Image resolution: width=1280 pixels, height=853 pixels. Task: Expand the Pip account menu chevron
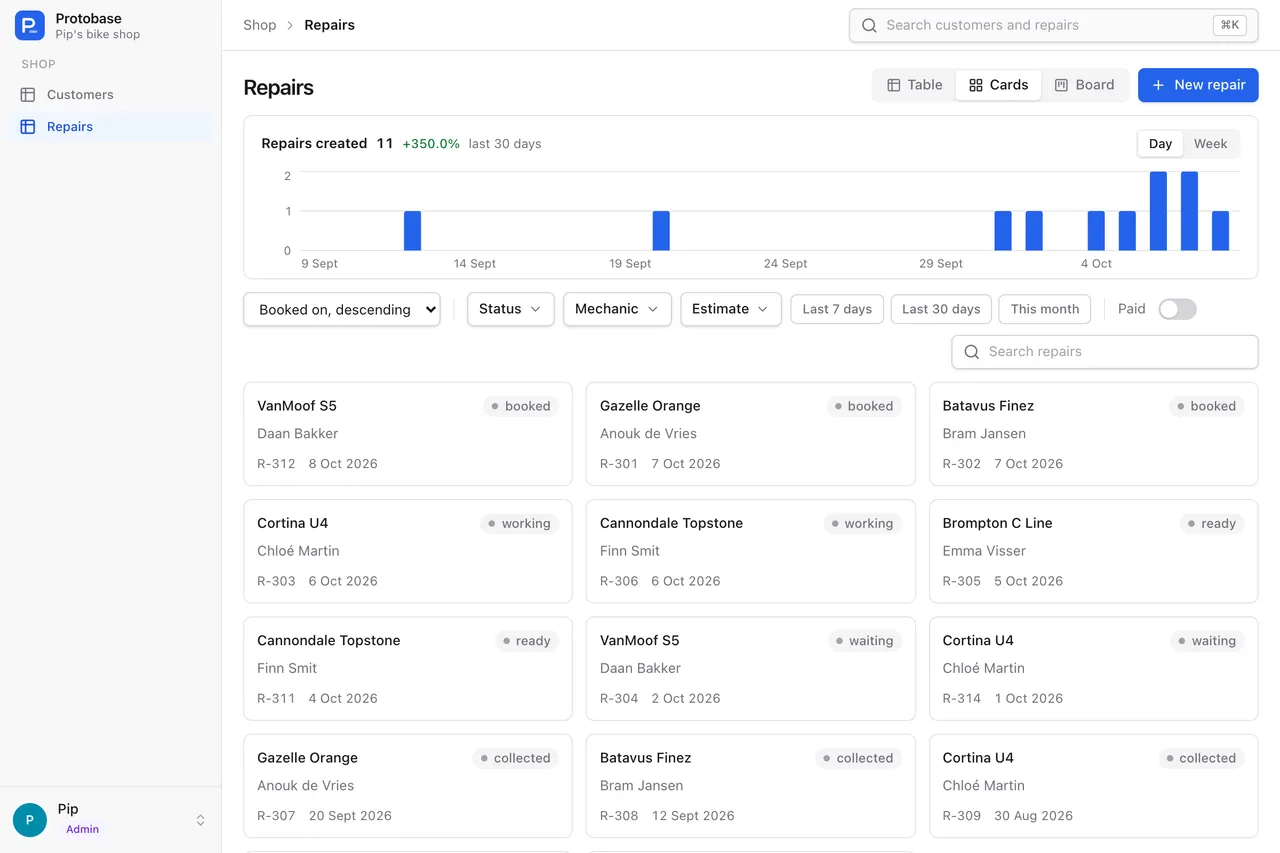(x=200, y=820)
